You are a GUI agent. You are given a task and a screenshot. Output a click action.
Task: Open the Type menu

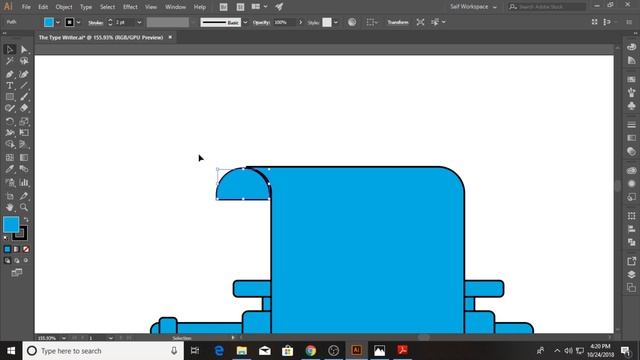pos(86,7)
